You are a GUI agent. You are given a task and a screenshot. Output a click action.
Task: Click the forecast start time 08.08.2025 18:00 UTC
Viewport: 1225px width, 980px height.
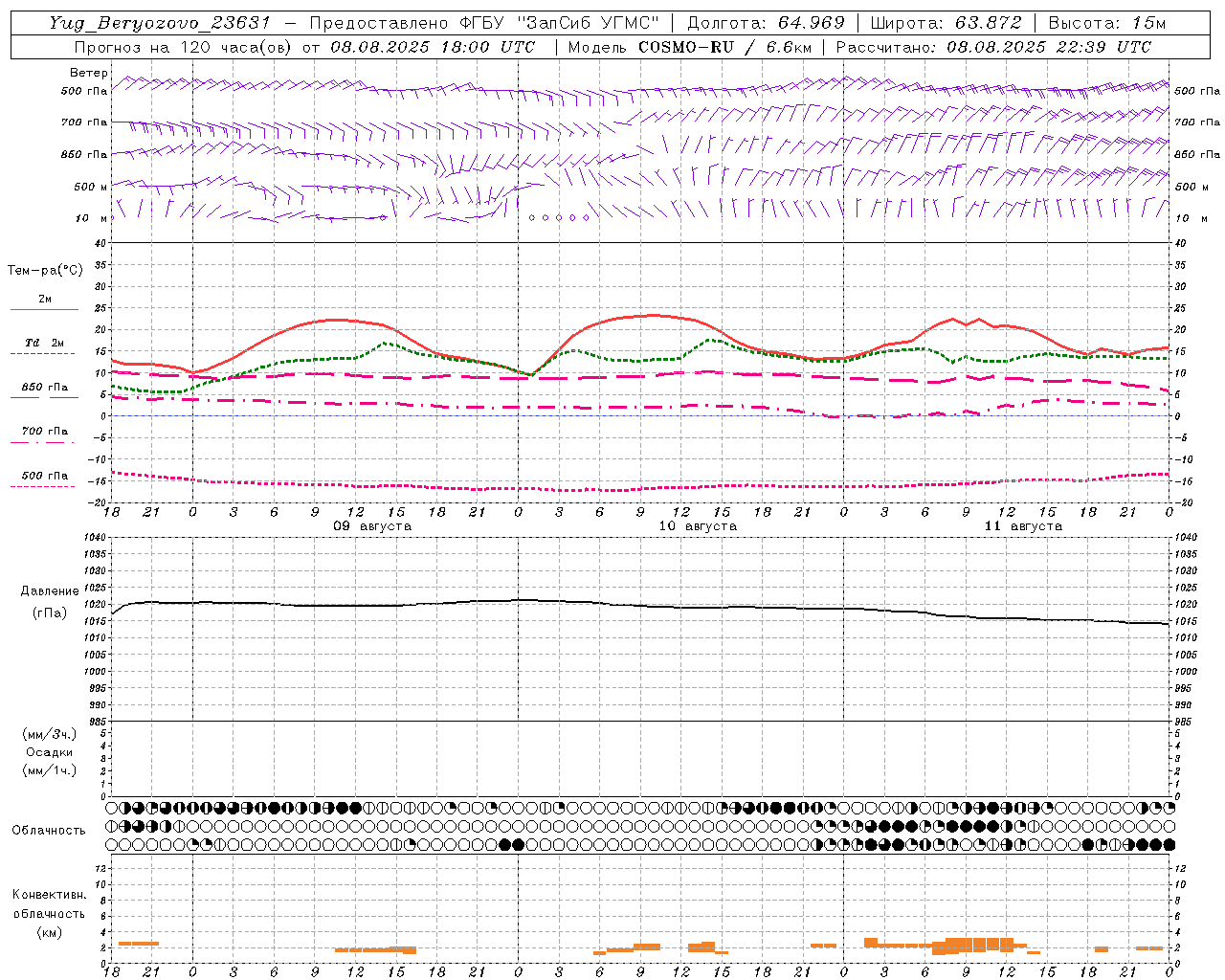click(x=433, y=47)
